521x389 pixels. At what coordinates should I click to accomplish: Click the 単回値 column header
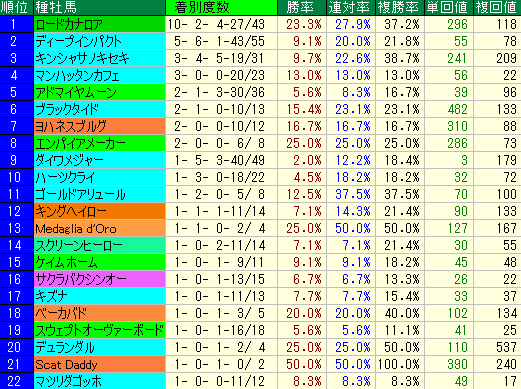[x=449, y=7]
